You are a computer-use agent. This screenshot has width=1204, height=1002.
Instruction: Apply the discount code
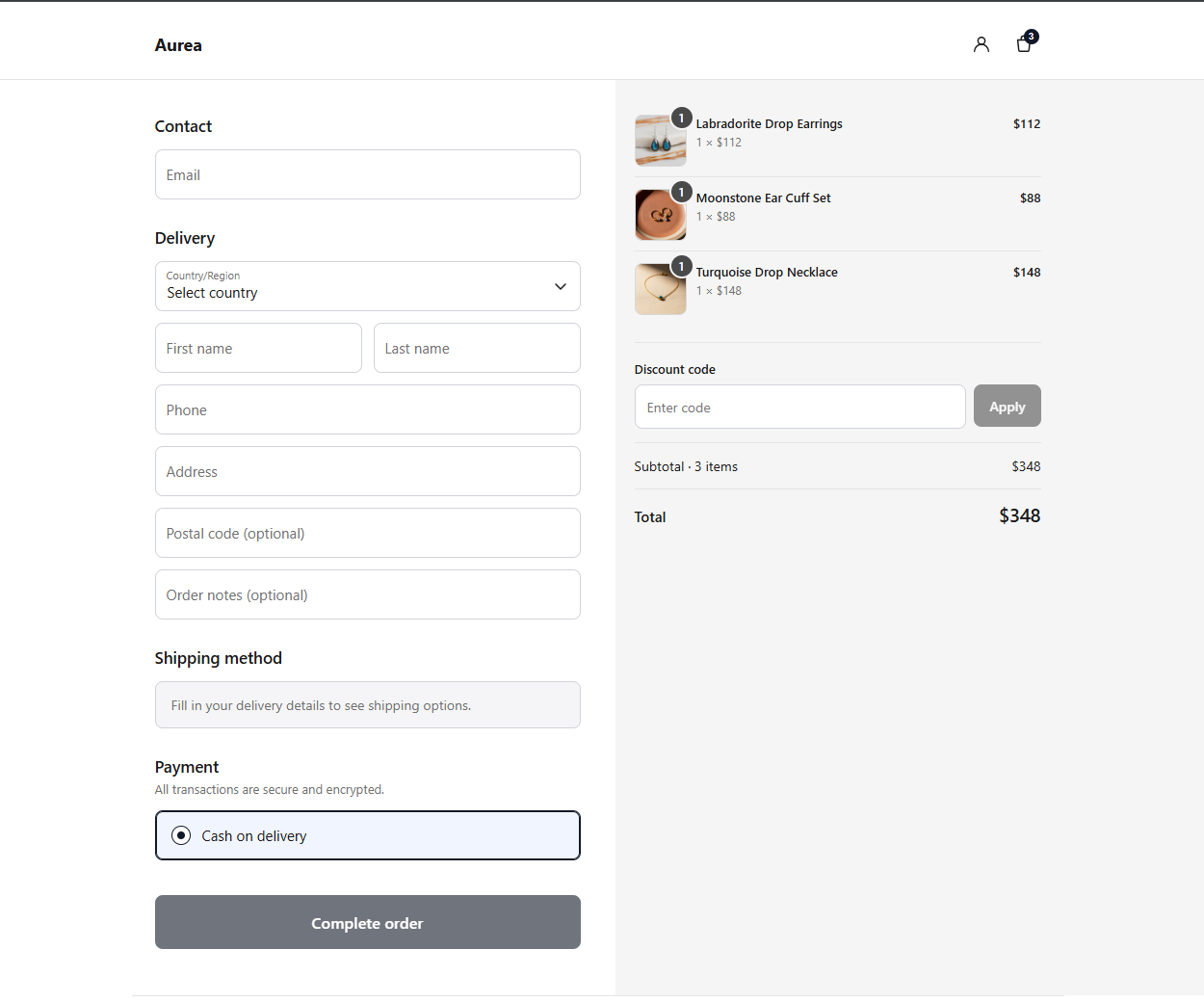pyautogui.click(x=1007, y=406)
